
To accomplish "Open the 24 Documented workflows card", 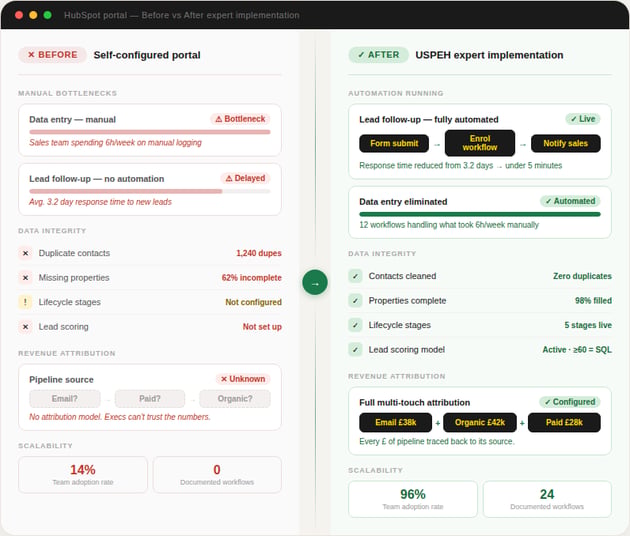I will pyautogui.click(x=547, y=499).
